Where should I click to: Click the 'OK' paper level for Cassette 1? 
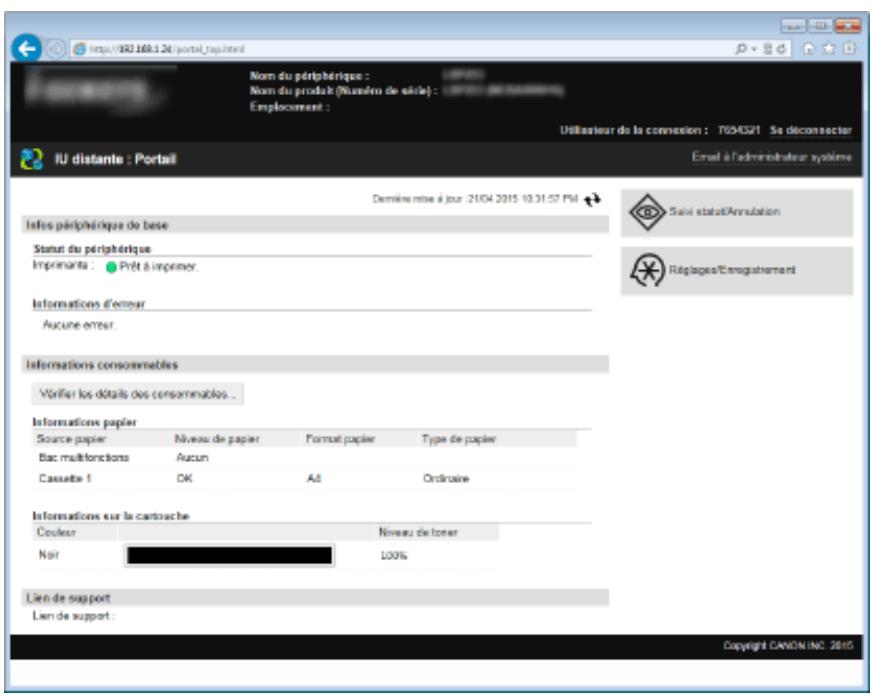(184, 479)
